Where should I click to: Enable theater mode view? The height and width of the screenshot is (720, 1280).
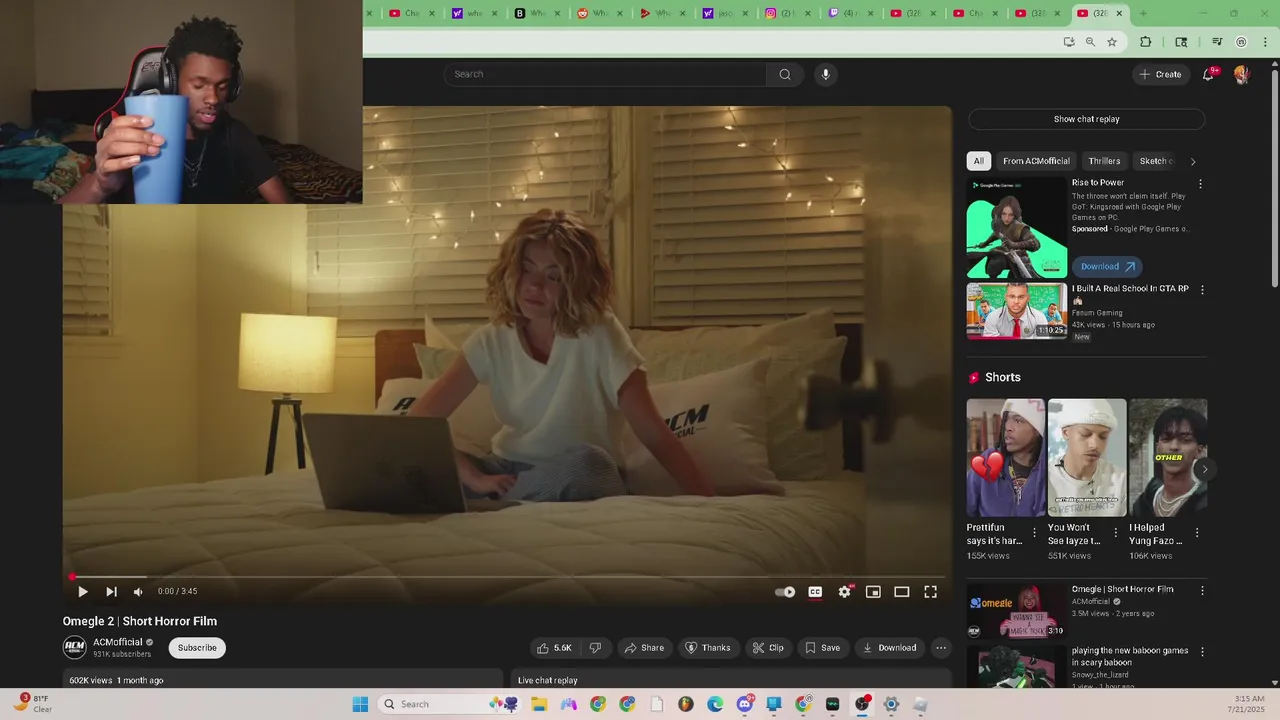coord(901,592)
